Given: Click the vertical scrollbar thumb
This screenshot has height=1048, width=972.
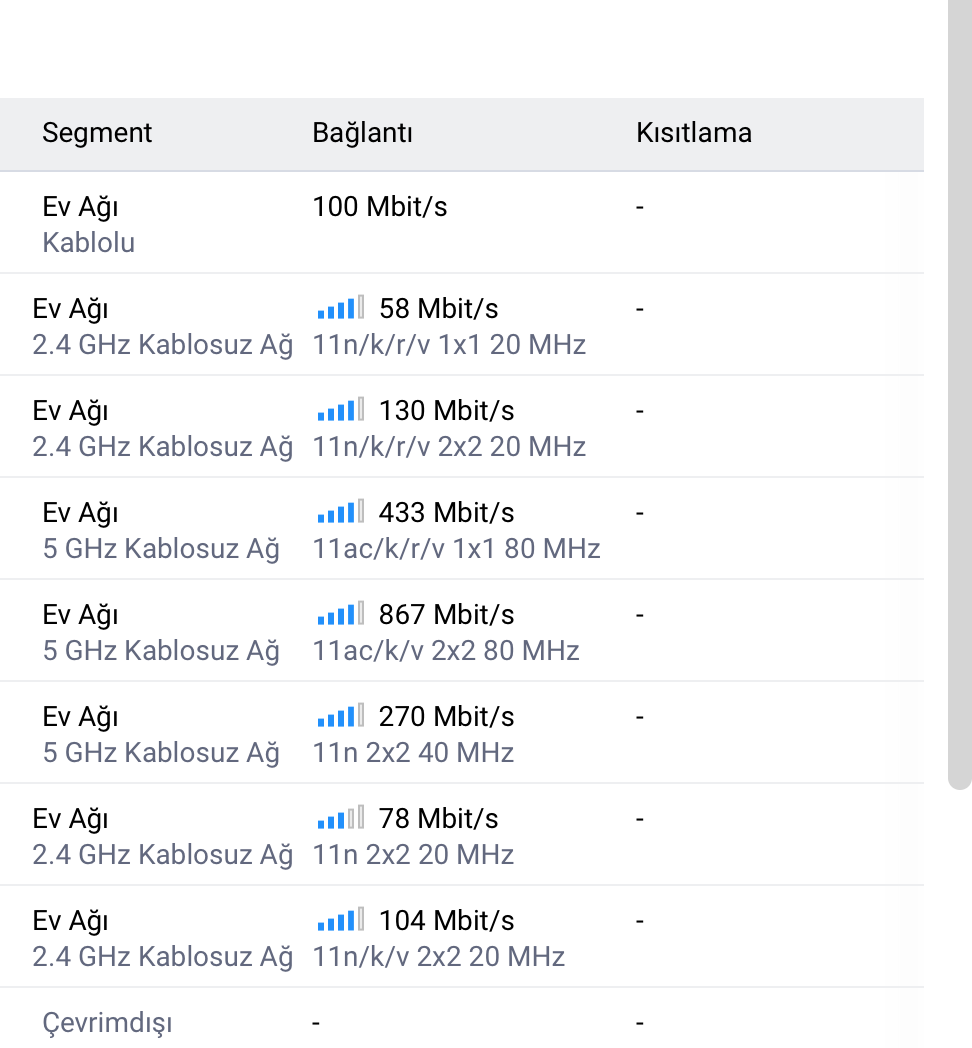Looking at the screenshot, I should point(960,394).
